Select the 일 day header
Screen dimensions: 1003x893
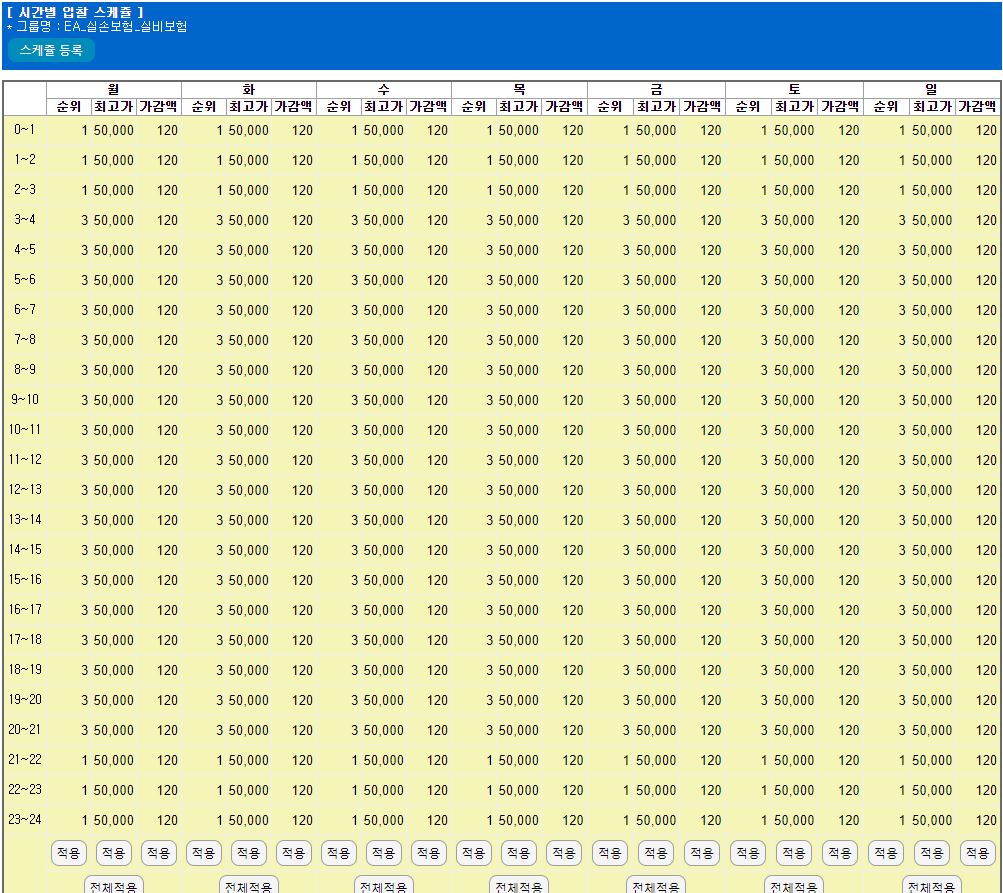932,90
